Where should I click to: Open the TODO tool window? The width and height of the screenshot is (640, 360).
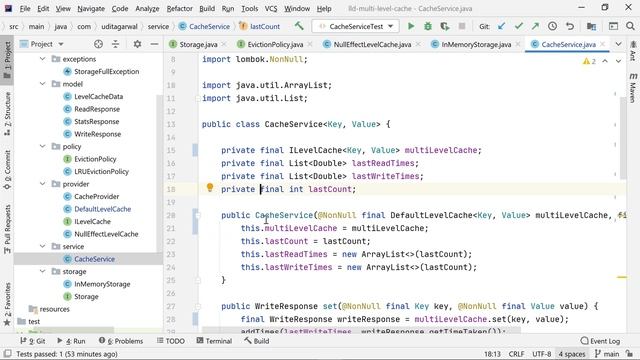coord(171,341)
